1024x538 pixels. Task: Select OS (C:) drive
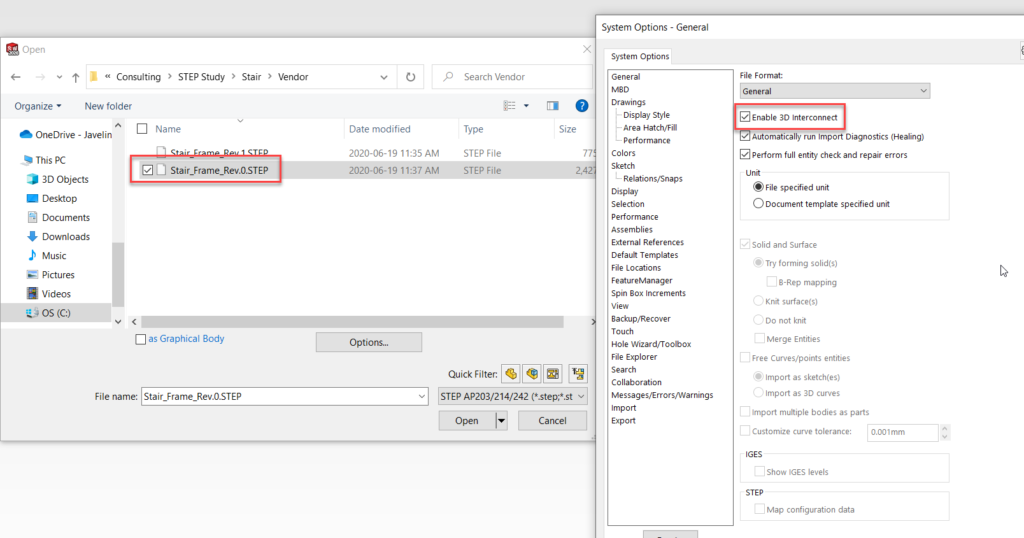click(48, 313)
